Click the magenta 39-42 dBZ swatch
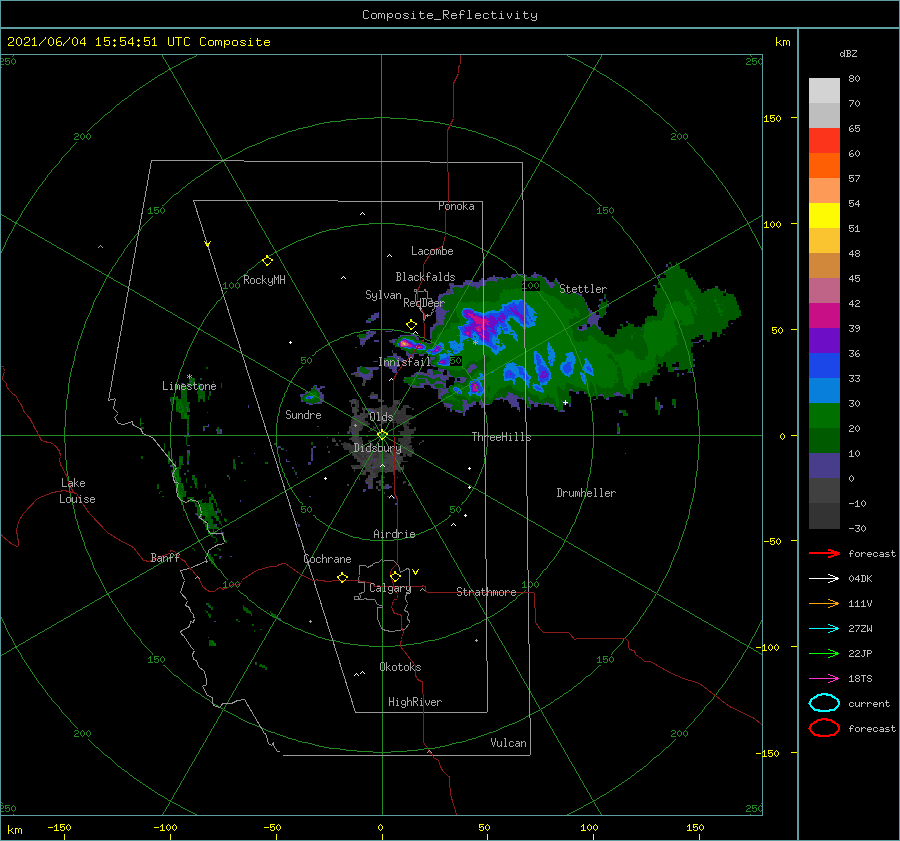This screenshot has width=900, height=841. 824,316
